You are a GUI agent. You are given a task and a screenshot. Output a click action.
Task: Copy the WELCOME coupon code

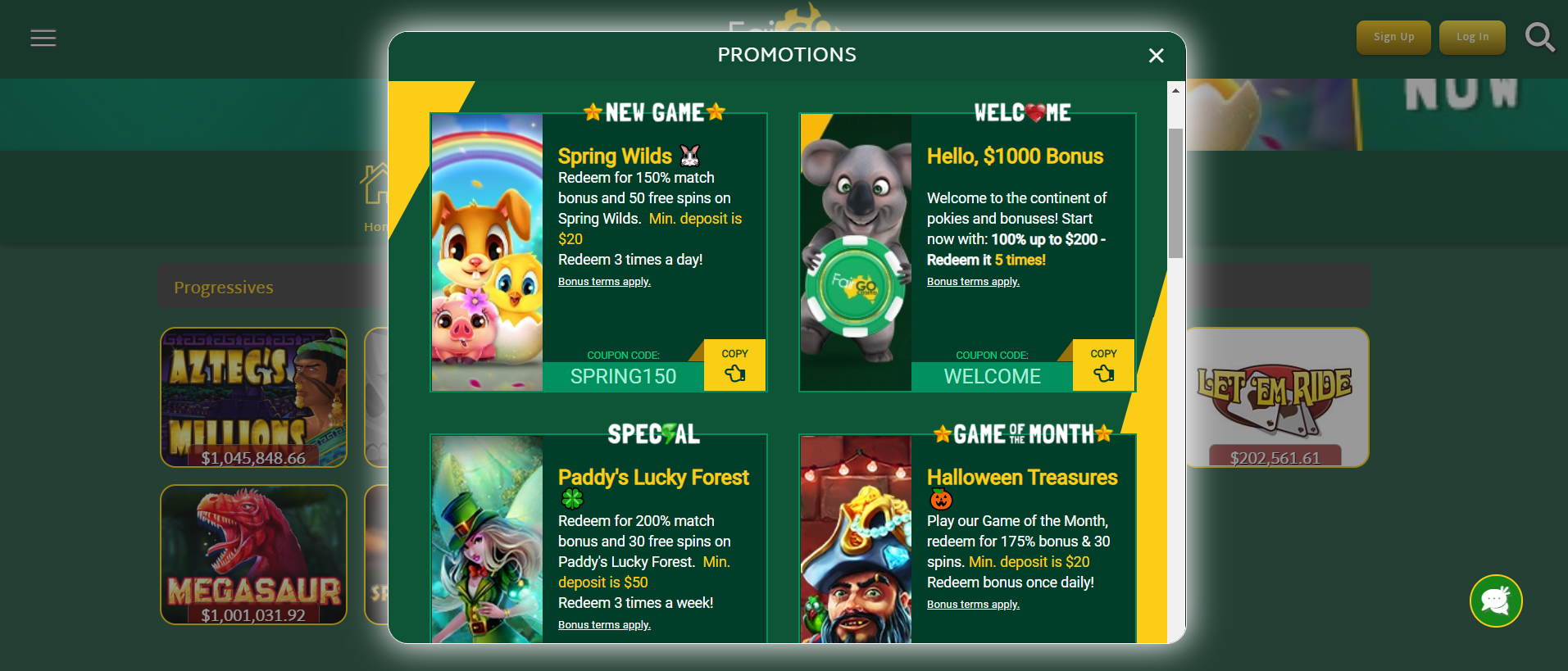1103,365
